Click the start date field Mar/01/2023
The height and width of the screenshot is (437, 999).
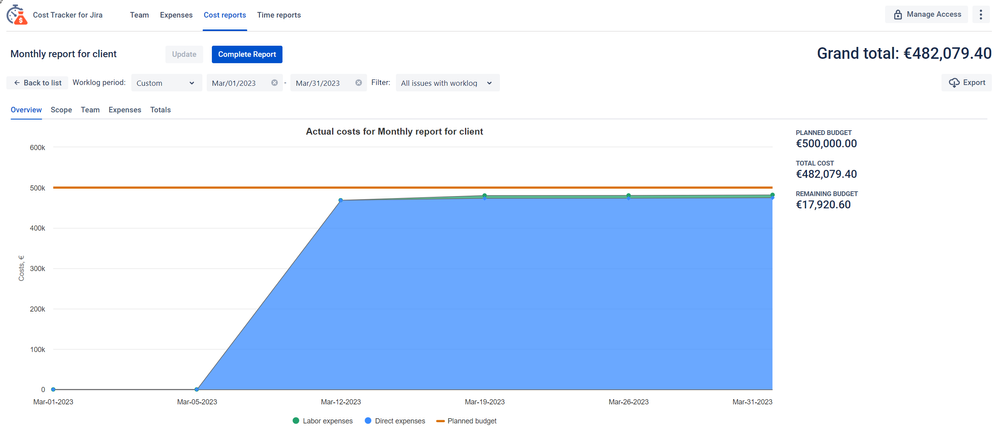[x=244, y=83]
